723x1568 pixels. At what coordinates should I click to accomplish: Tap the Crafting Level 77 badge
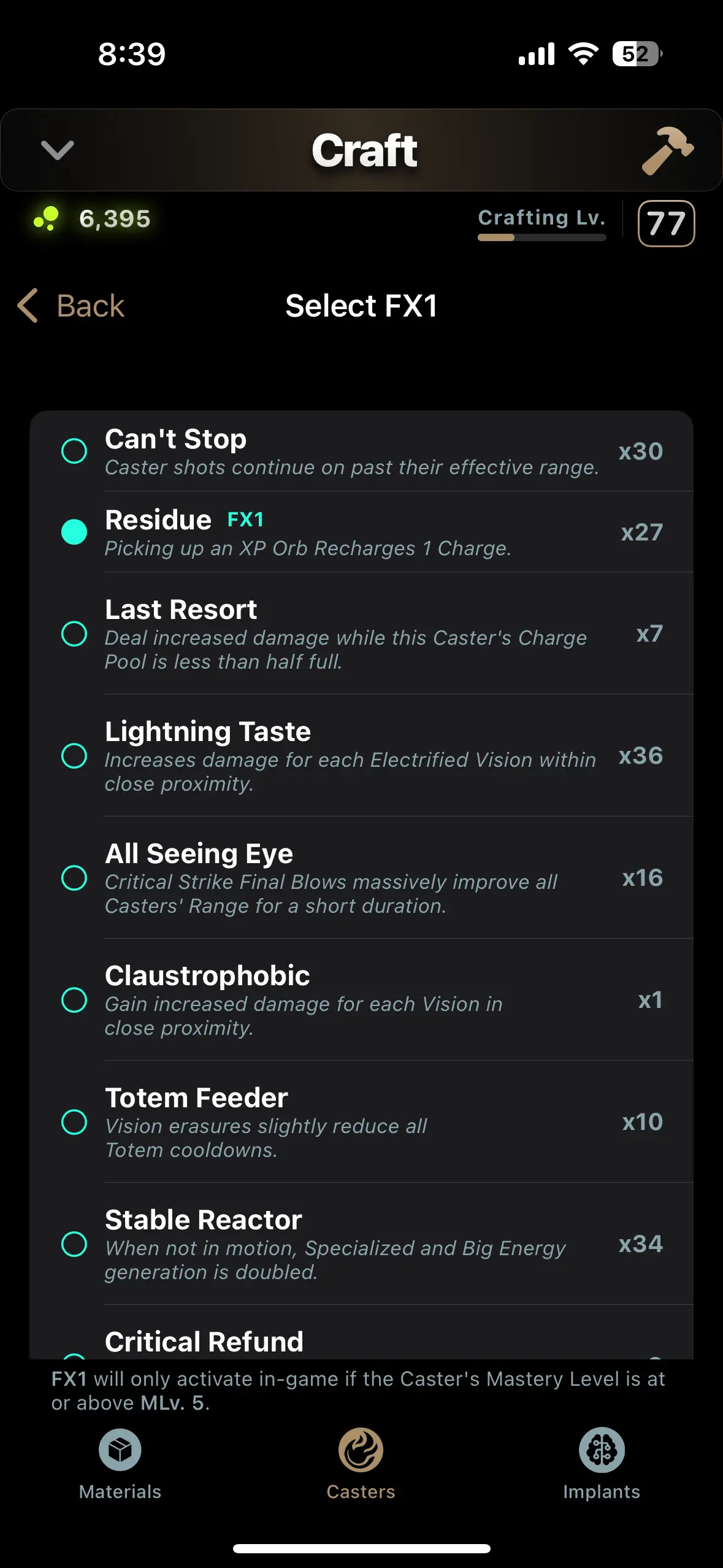click(x=666, y=224)
